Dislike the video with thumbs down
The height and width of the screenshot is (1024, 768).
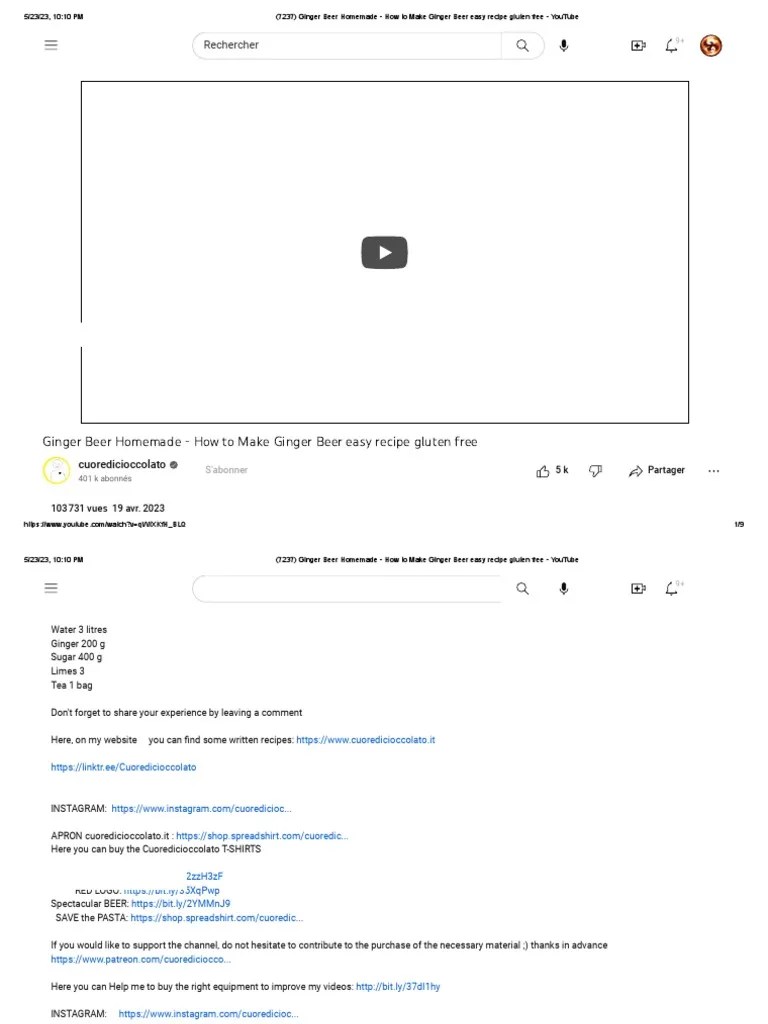coord(595,470)
